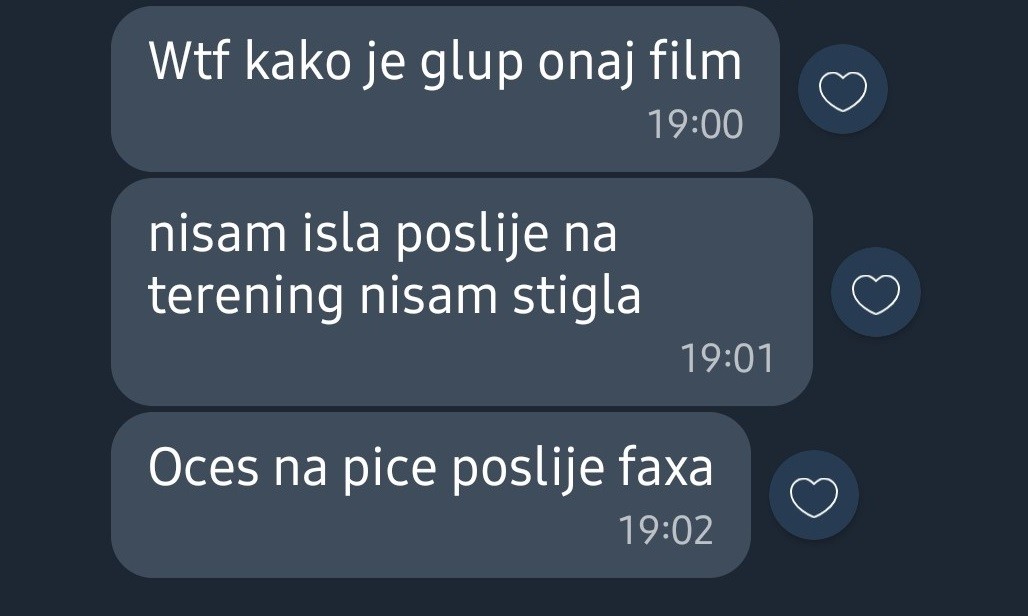Open the 'Oces na pice poslije faxa' message
The width and height of the screenshot is (1028, 616).
(431, 495)
